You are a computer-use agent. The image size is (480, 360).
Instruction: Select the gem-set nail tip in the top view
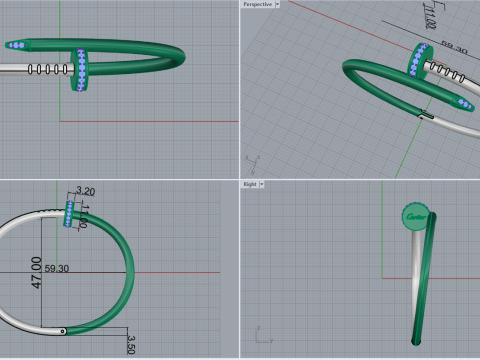17,45
